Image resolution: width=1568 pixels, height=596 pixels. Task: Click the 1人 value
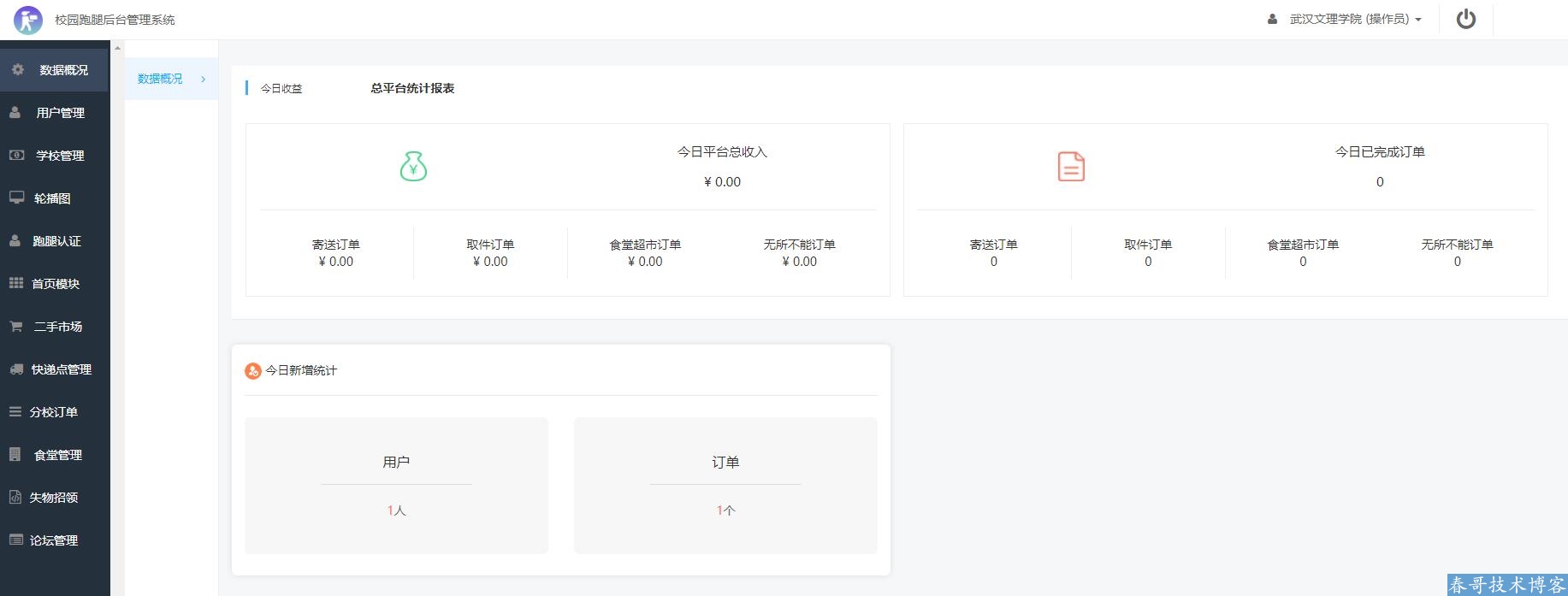point(396,510)
